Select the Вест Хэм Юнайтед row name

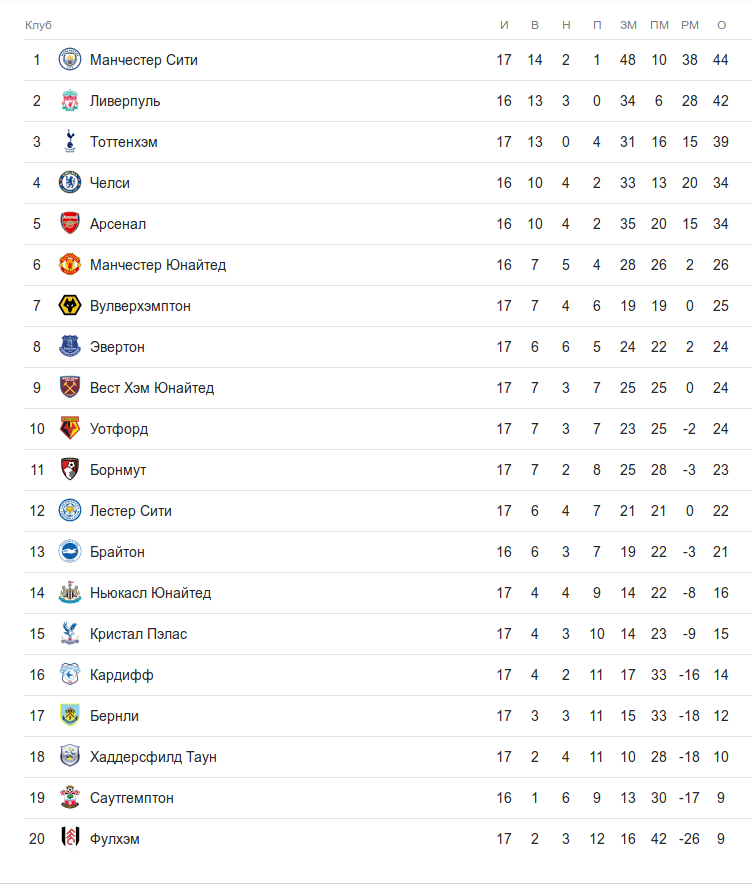152,388
